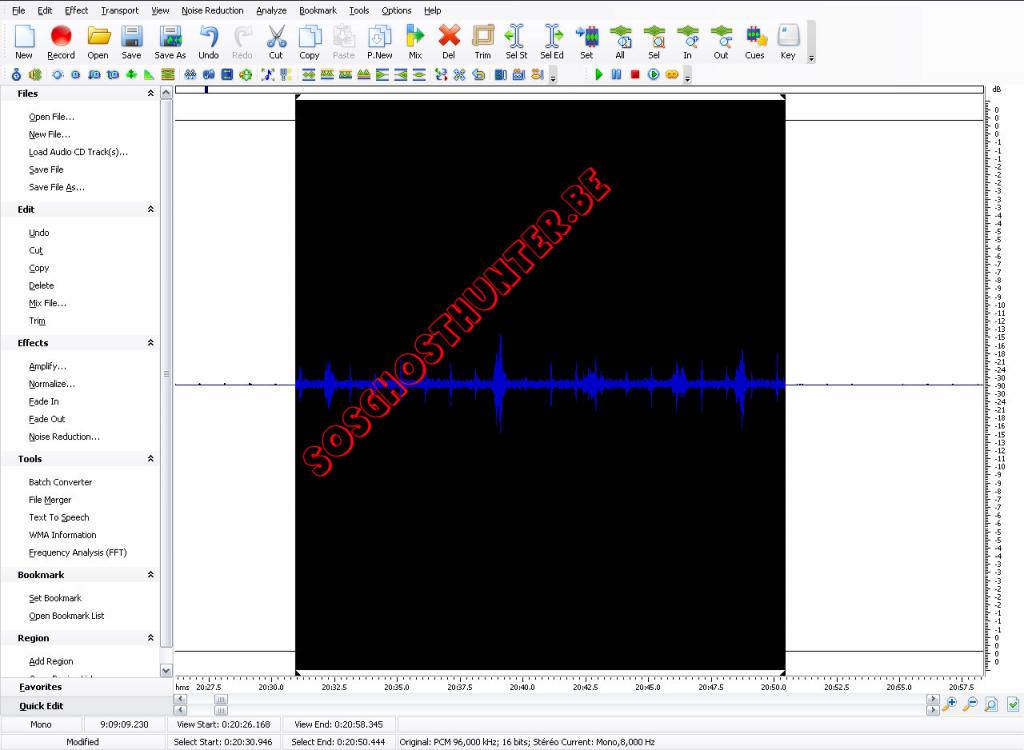Click the 'Select End: 0:20:50.444' status field
The width and height of the screenshot is (1024, 750).
click(x=338, y=742)
